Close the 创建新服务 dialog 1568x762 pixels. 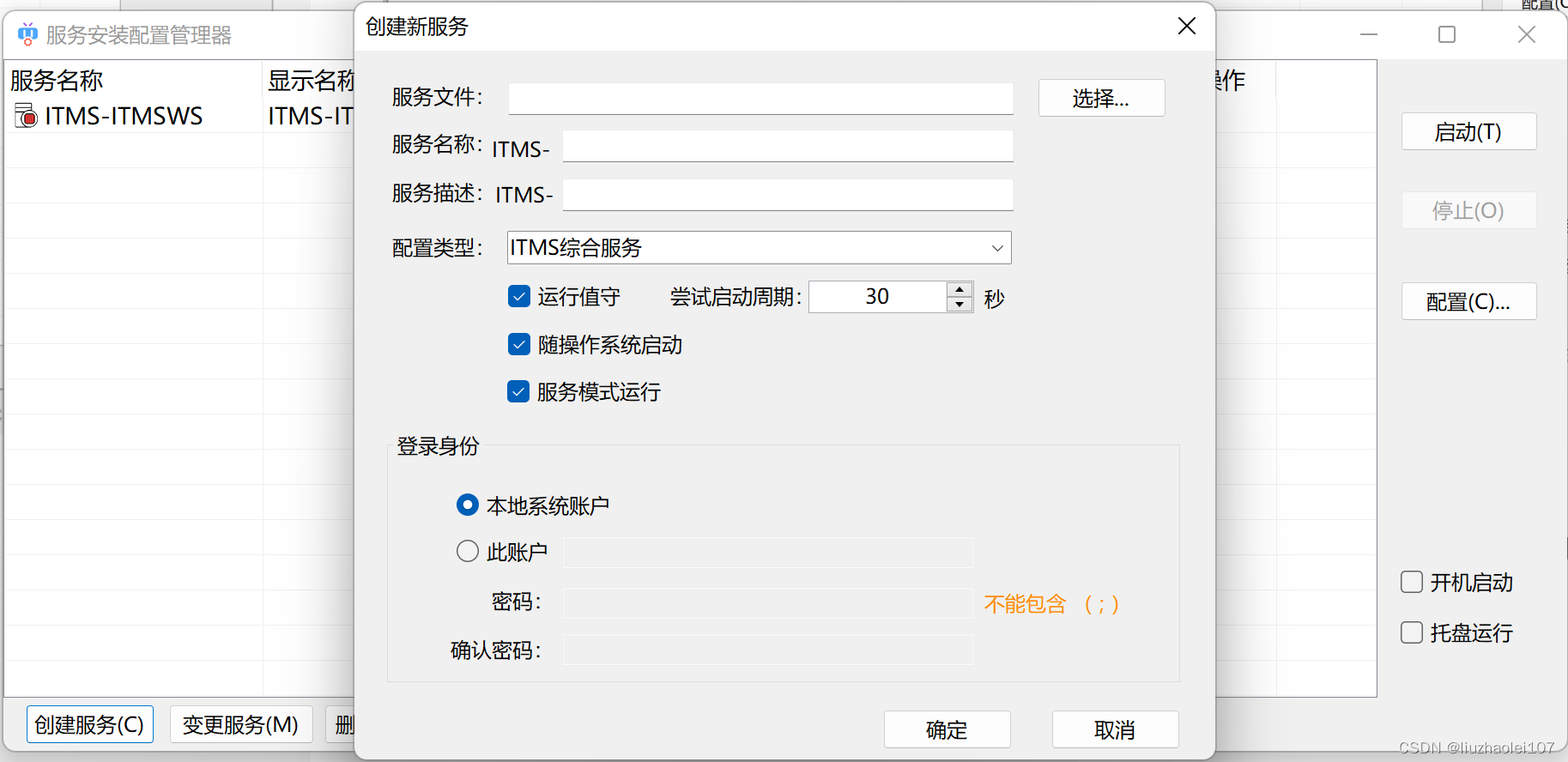tap(1187, 27)
